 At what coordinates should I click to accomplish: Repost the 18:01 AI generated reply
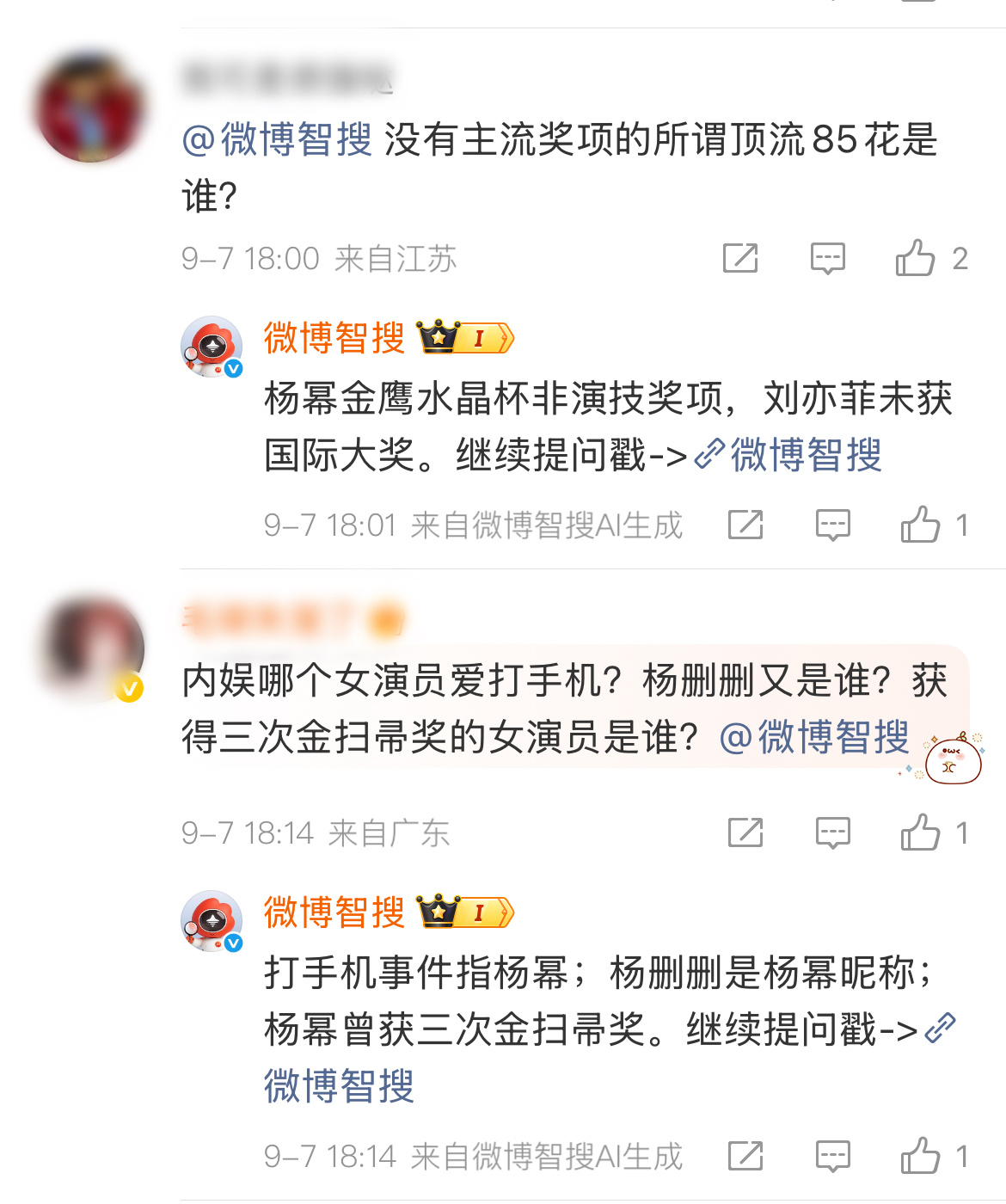click(x=745, y=524)
